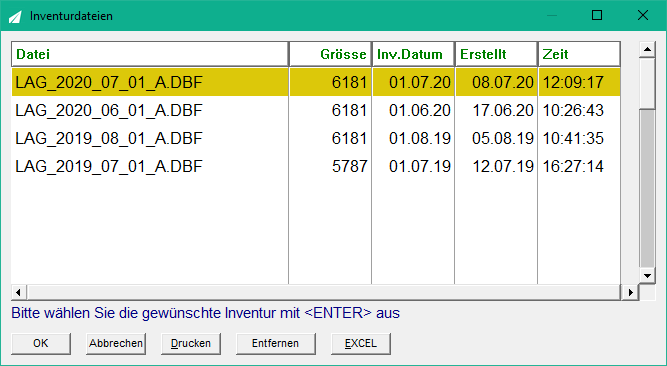Select file LAG_2019_08_01_A.DBF
This screenshot has height=366, width=667.
click(109, 138)
